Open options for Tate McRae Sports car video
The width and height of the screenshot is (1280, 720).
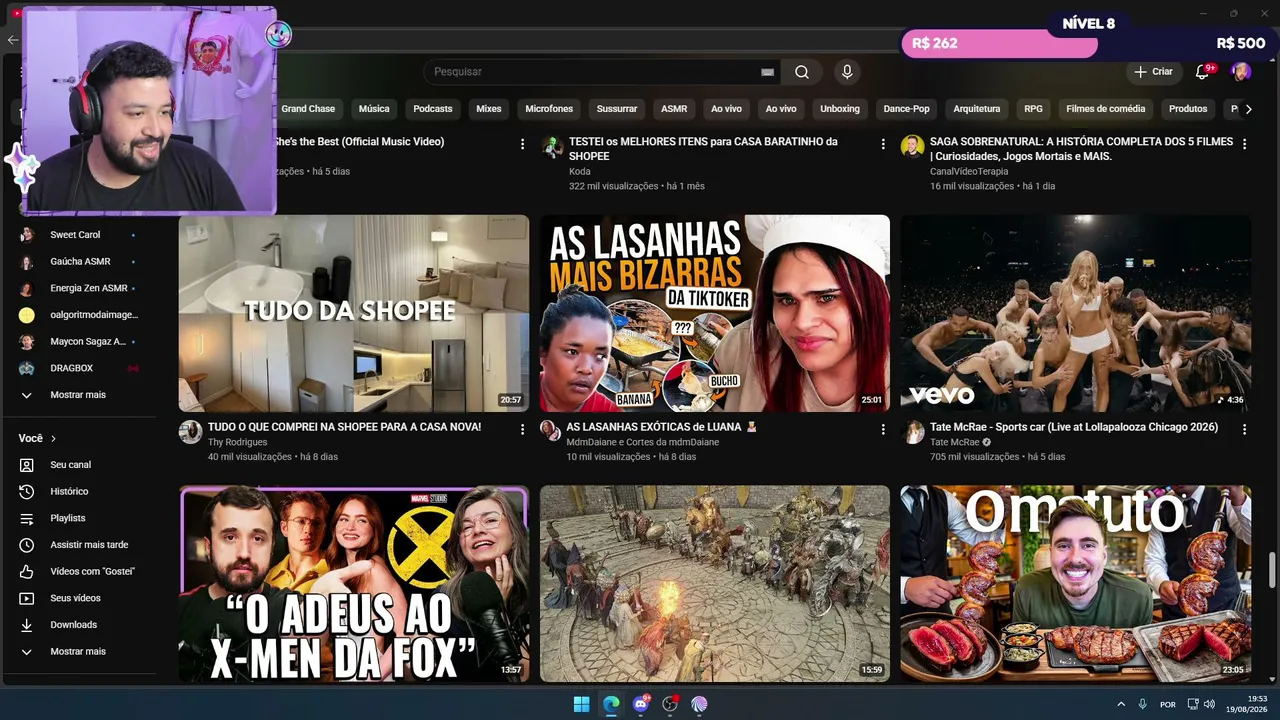[x=1244, y=429]
